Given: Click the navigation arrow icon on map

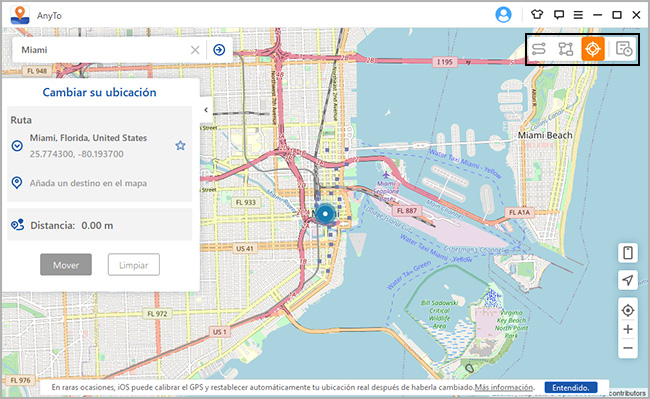Looking at the screenshot, I should click(628, 280).
